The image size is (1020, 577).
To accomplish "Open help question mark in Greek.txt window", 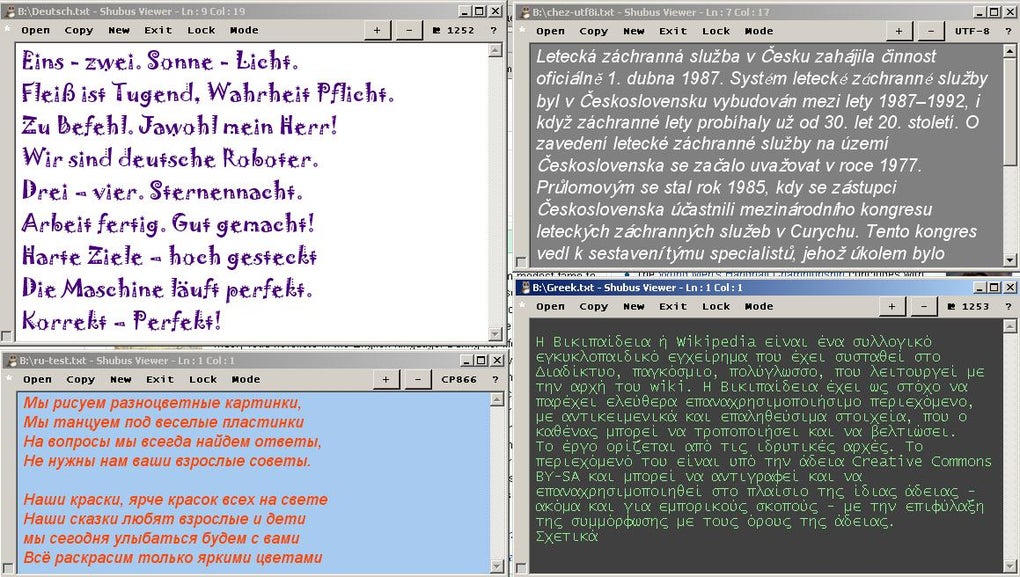I will pyautogui.click(x=1009, y=306).
